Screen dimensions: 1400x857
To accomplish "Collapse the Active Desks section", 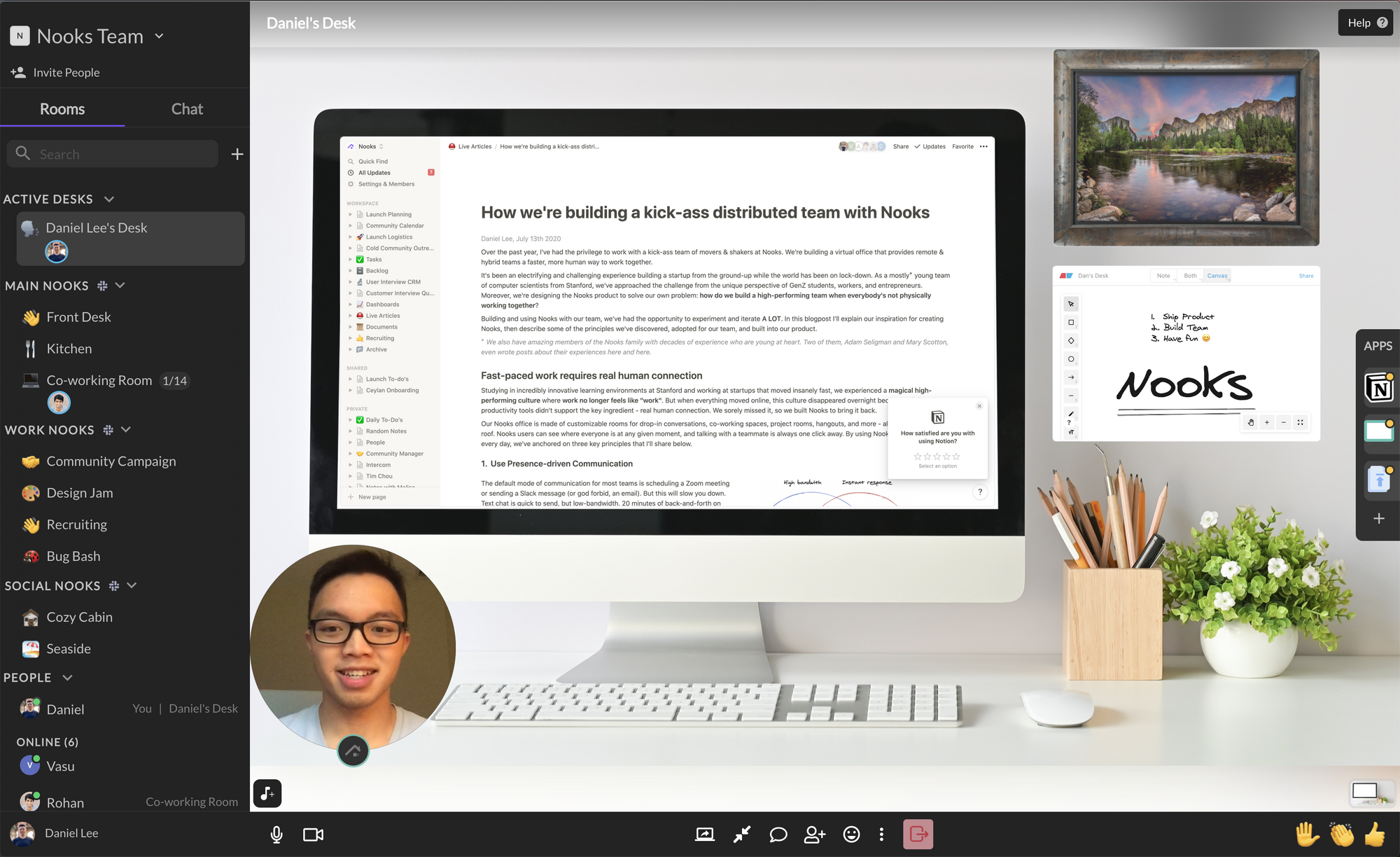I will (x=109, y=200).
